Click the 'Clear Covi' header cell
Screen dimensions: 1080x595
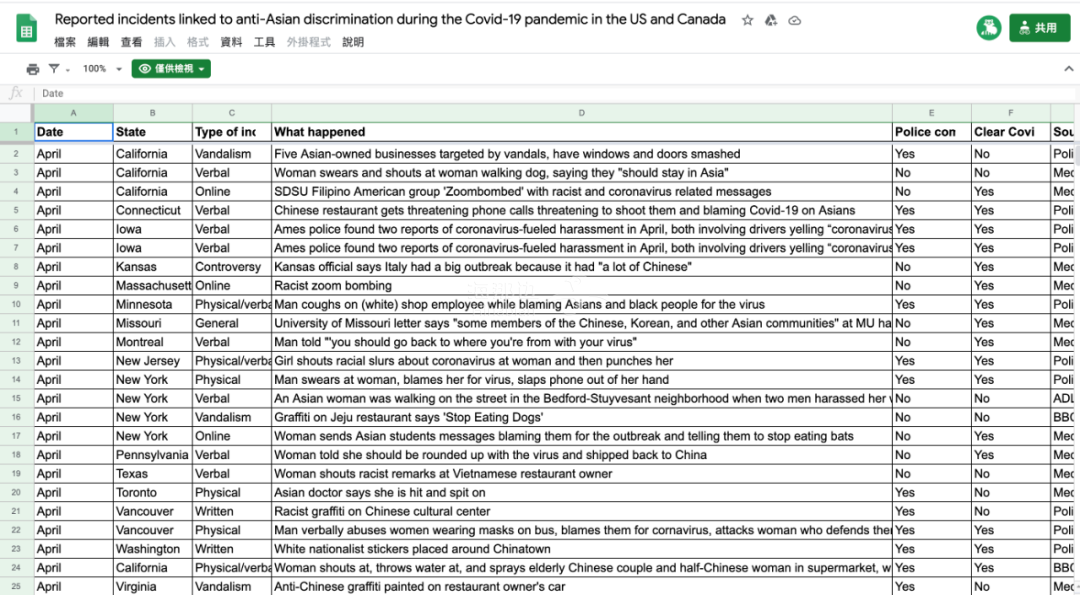coord(1011,132)
